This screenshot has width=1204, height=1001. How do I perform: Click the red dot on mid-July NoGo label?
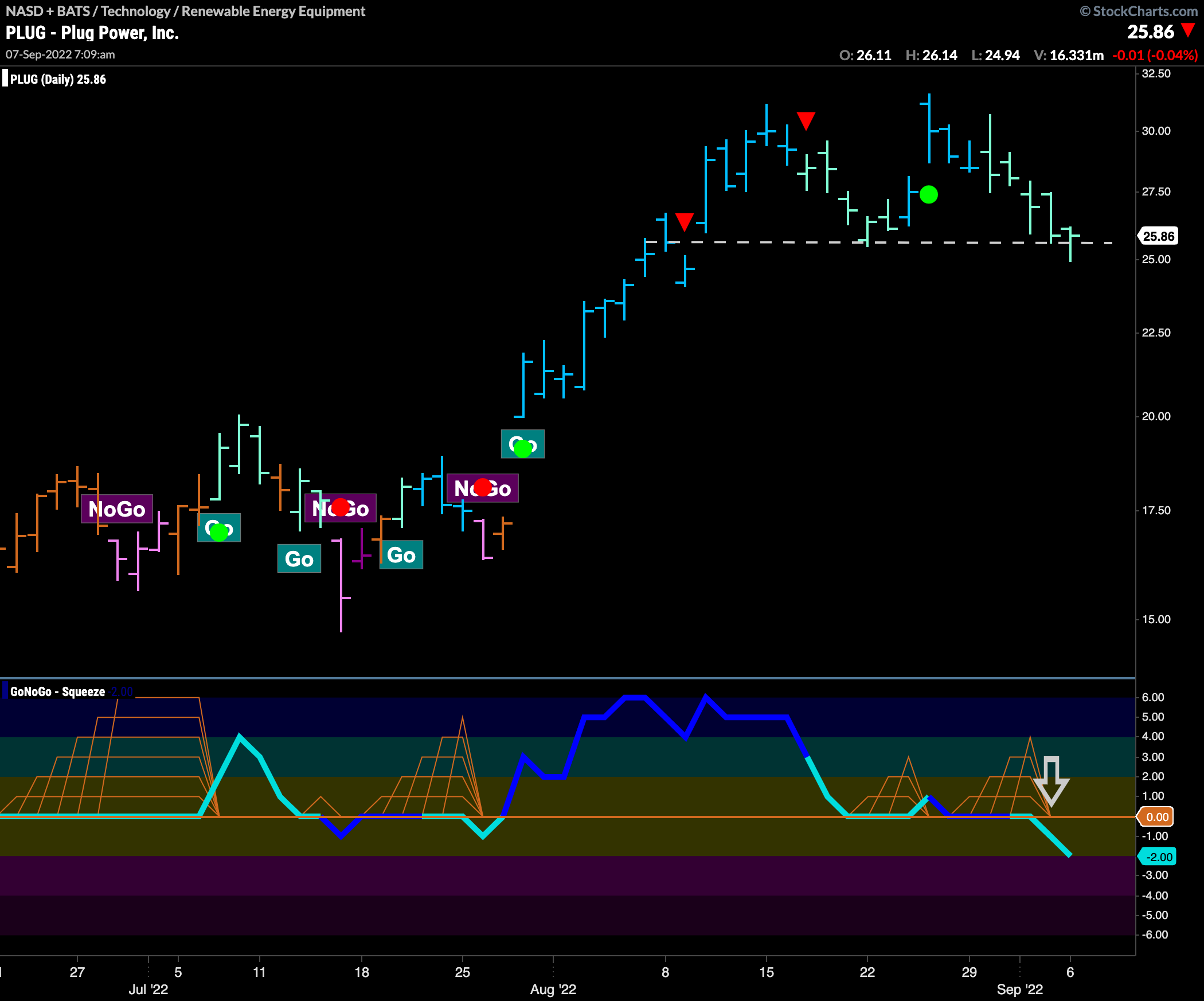pos(341,507)
